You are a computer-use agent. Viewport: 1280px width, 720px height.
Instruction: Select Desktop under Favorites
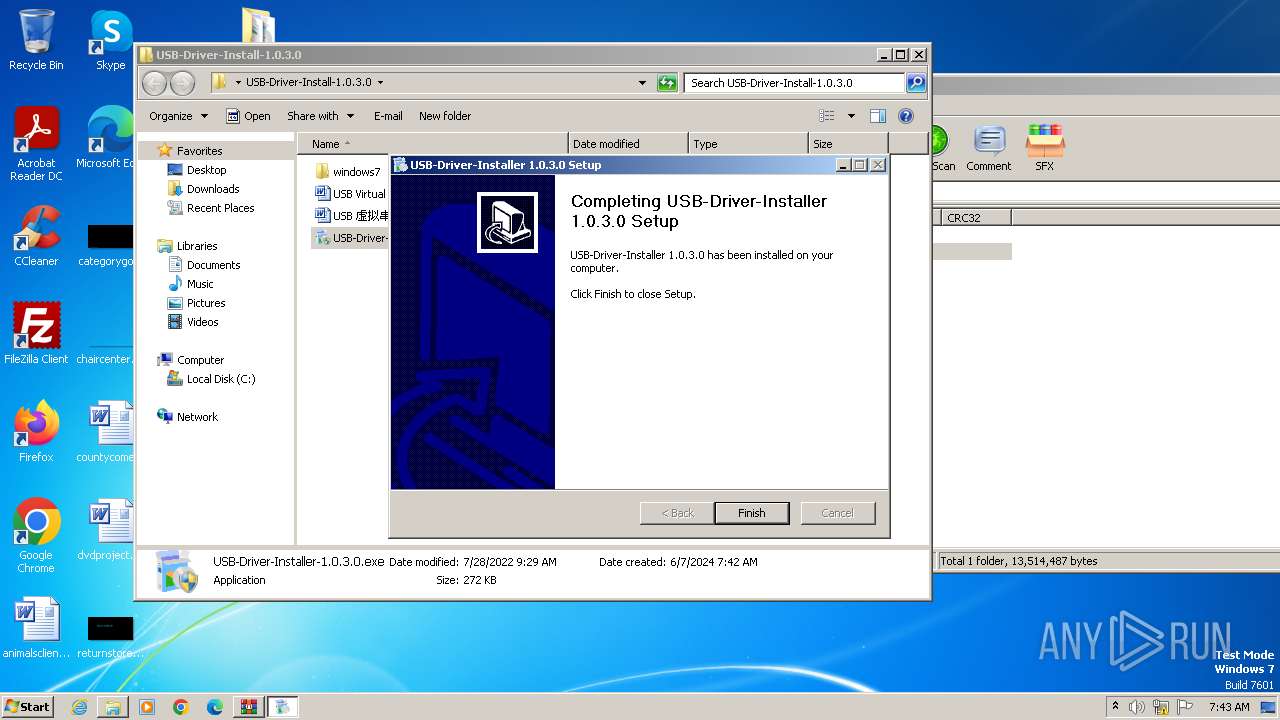206,170
